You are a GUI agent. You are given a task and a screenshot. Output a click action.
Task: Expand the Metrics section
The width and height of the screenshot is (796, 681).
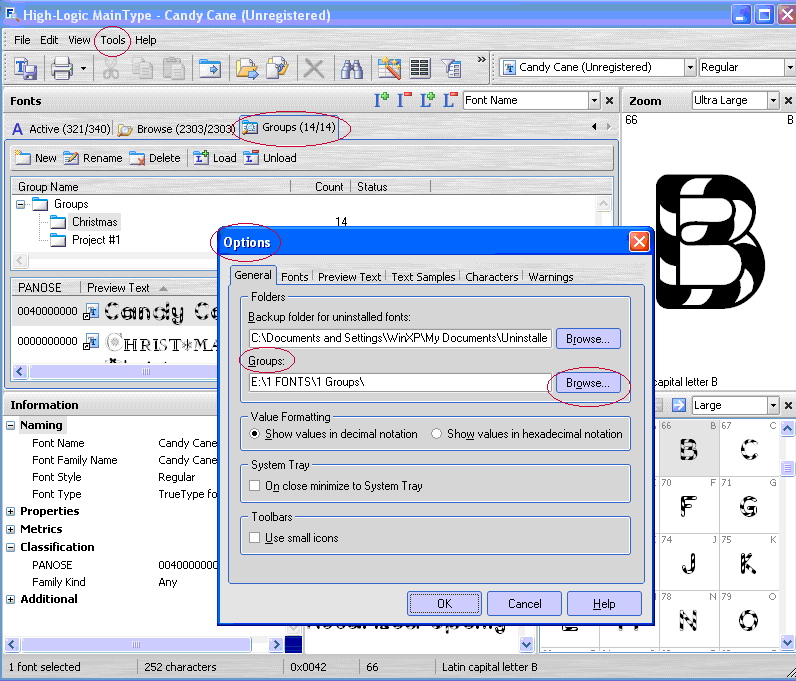[x=11, y=529]
